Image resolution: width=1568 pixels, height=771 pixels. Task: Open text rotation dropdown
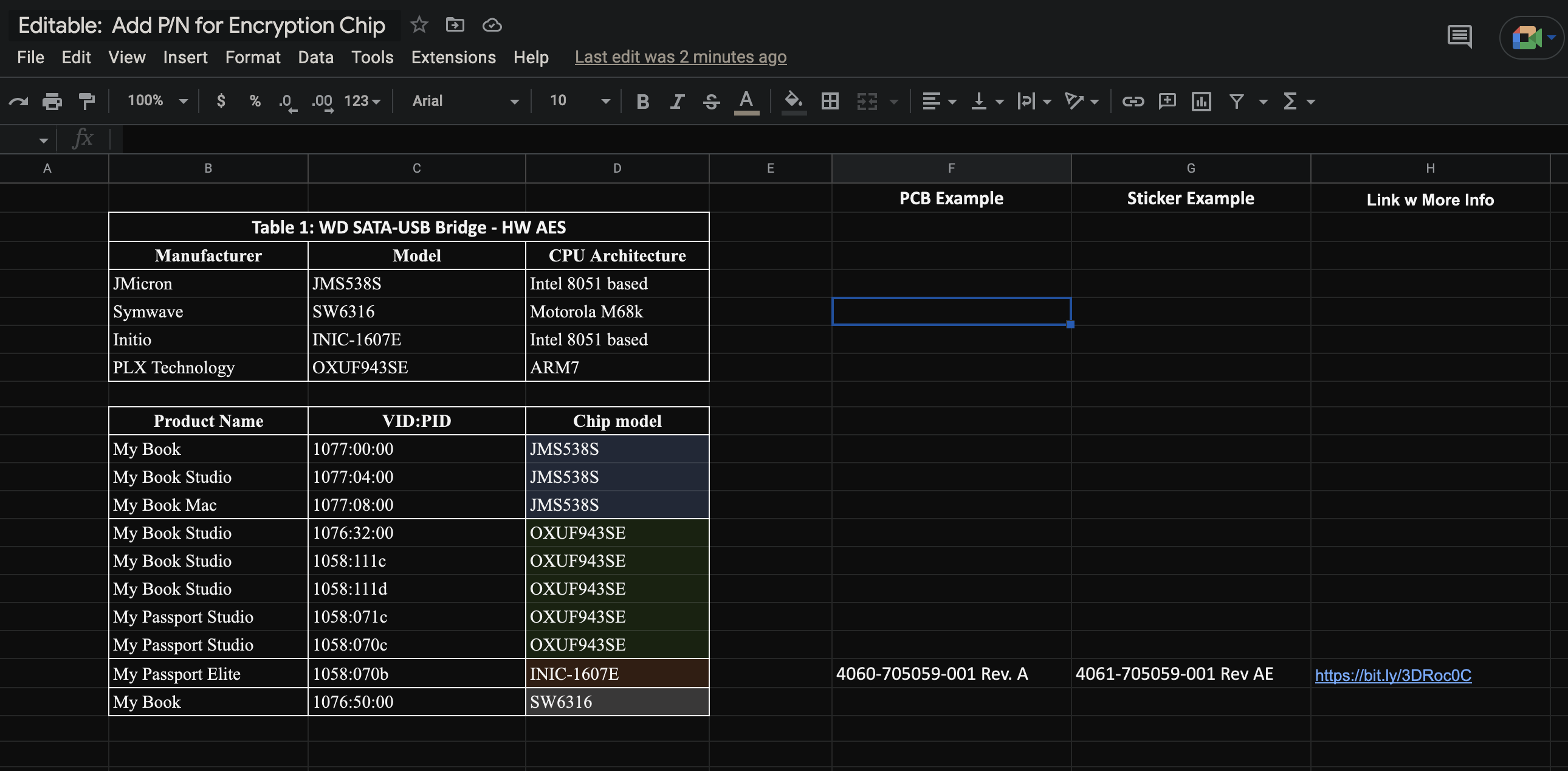pos(1081,101)
